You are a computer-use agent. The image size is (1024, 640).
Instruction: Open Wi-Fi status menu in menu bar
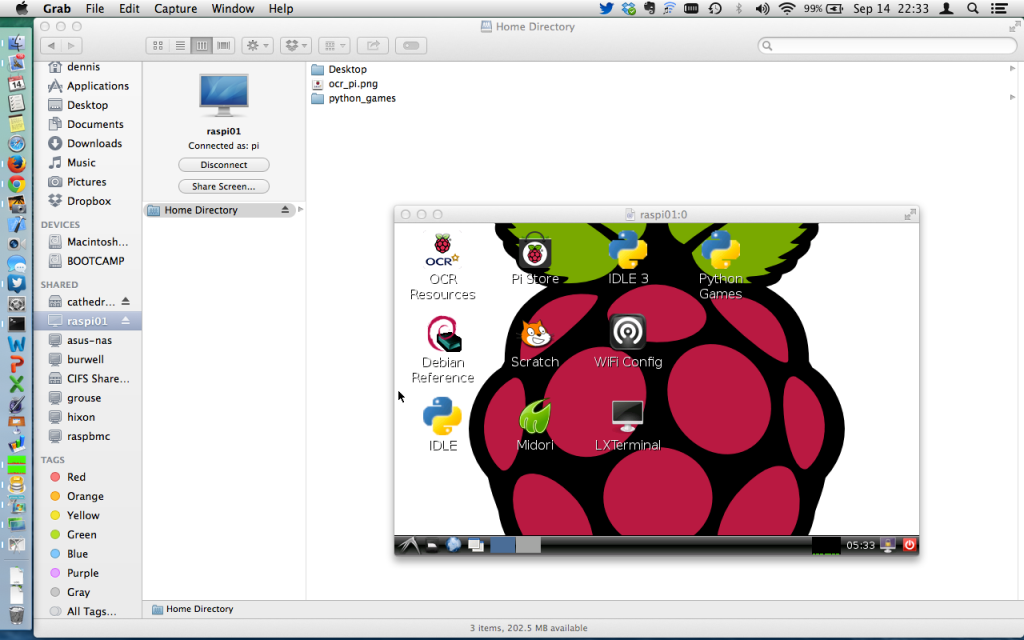(x=787, y=8)
